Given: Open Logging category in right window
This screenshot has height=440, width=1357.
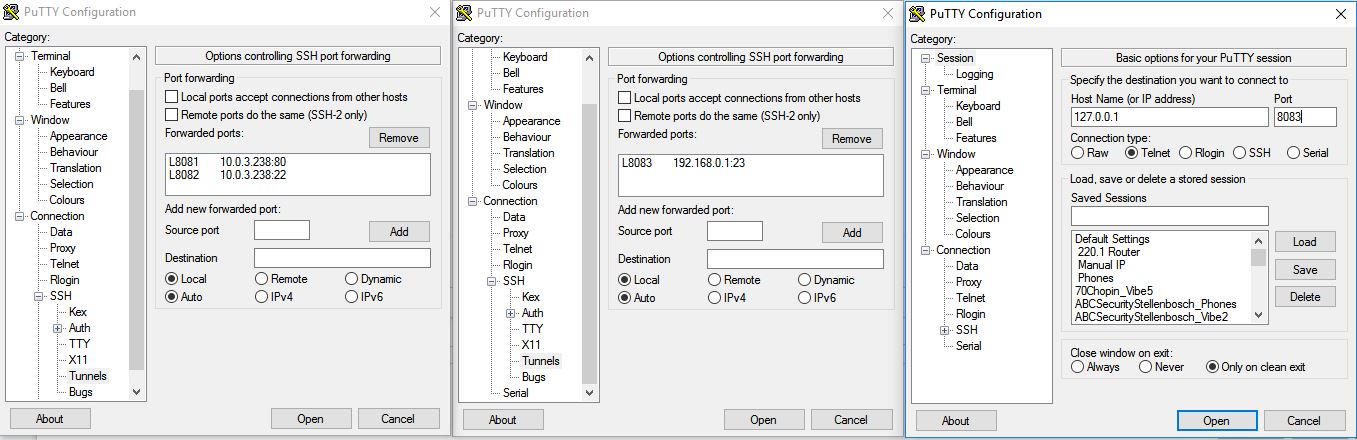Looking at the screenshot, I should pos(975,74).
